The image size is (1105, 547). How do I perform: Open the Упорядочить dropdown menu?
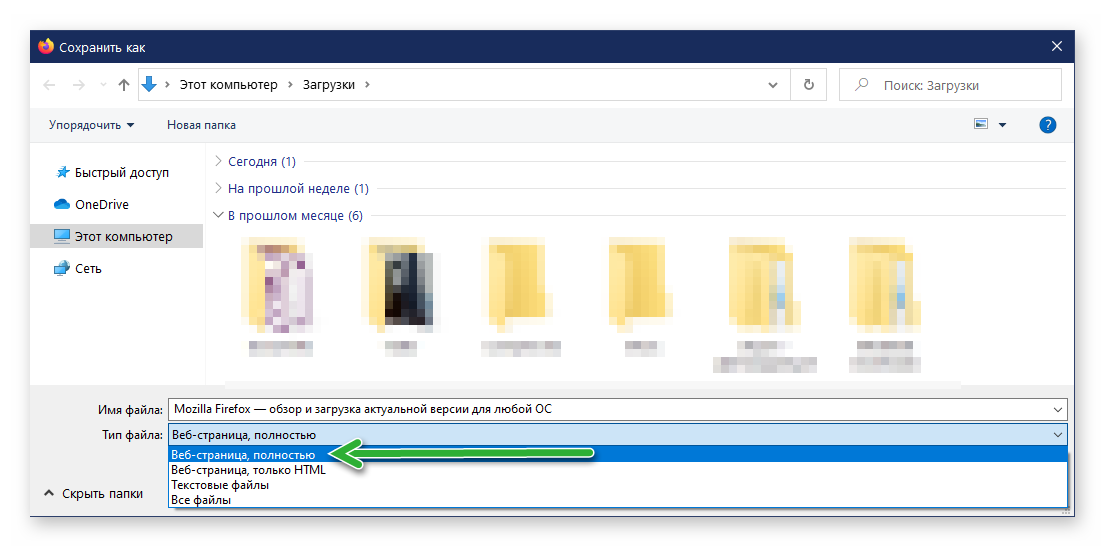91,125
